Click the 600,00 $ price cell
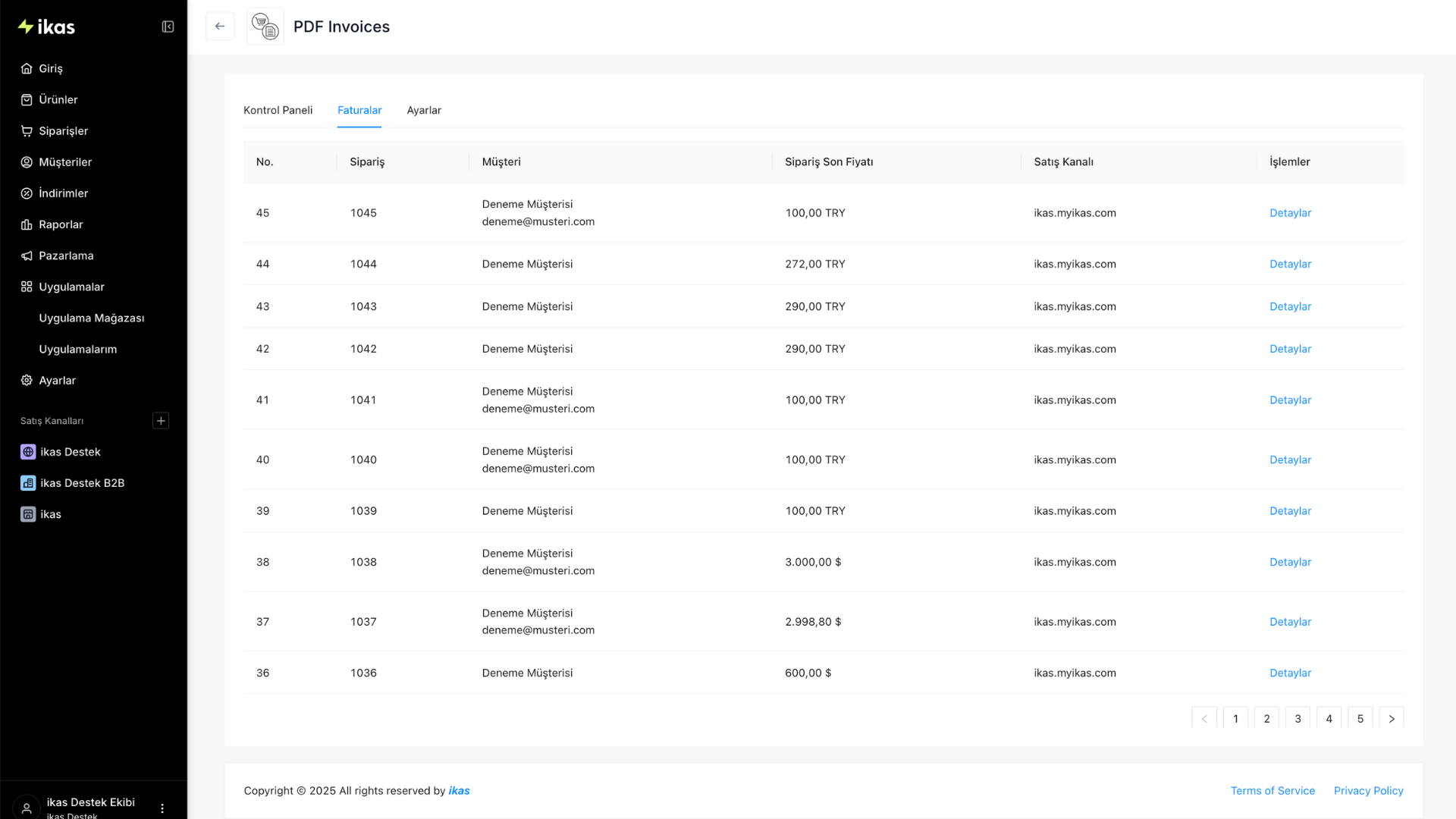 (808, 673)
